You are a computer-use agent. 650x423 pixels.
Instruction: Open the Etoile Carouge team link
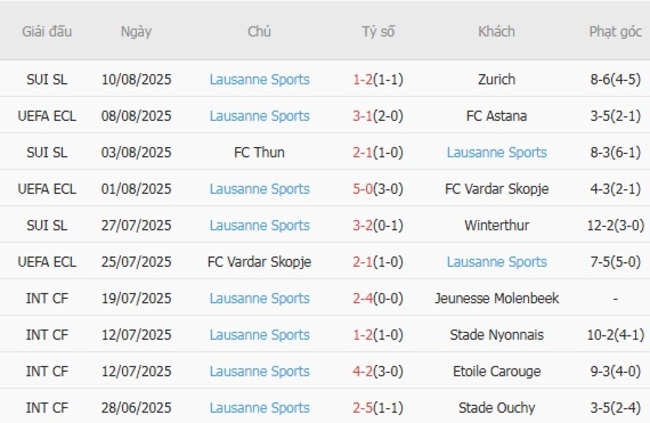(x=496, y=371)
